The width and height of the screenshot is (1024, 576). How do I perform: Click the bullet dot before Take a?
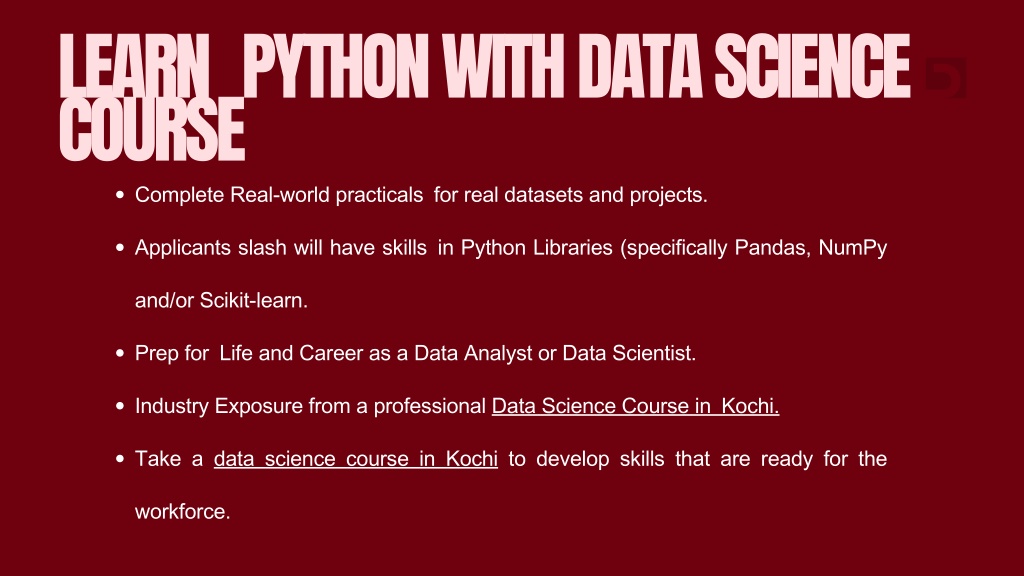pos(120,460)
